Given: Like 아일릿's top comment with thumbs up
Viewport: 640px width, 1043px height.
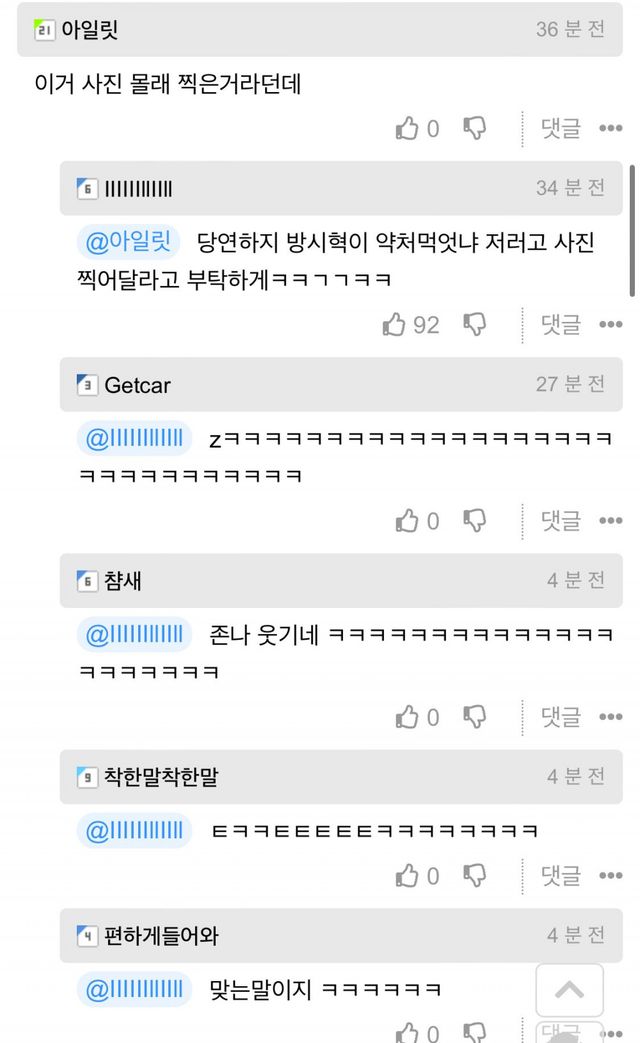Looking at the screenshot, I should [x=406, y=128].
